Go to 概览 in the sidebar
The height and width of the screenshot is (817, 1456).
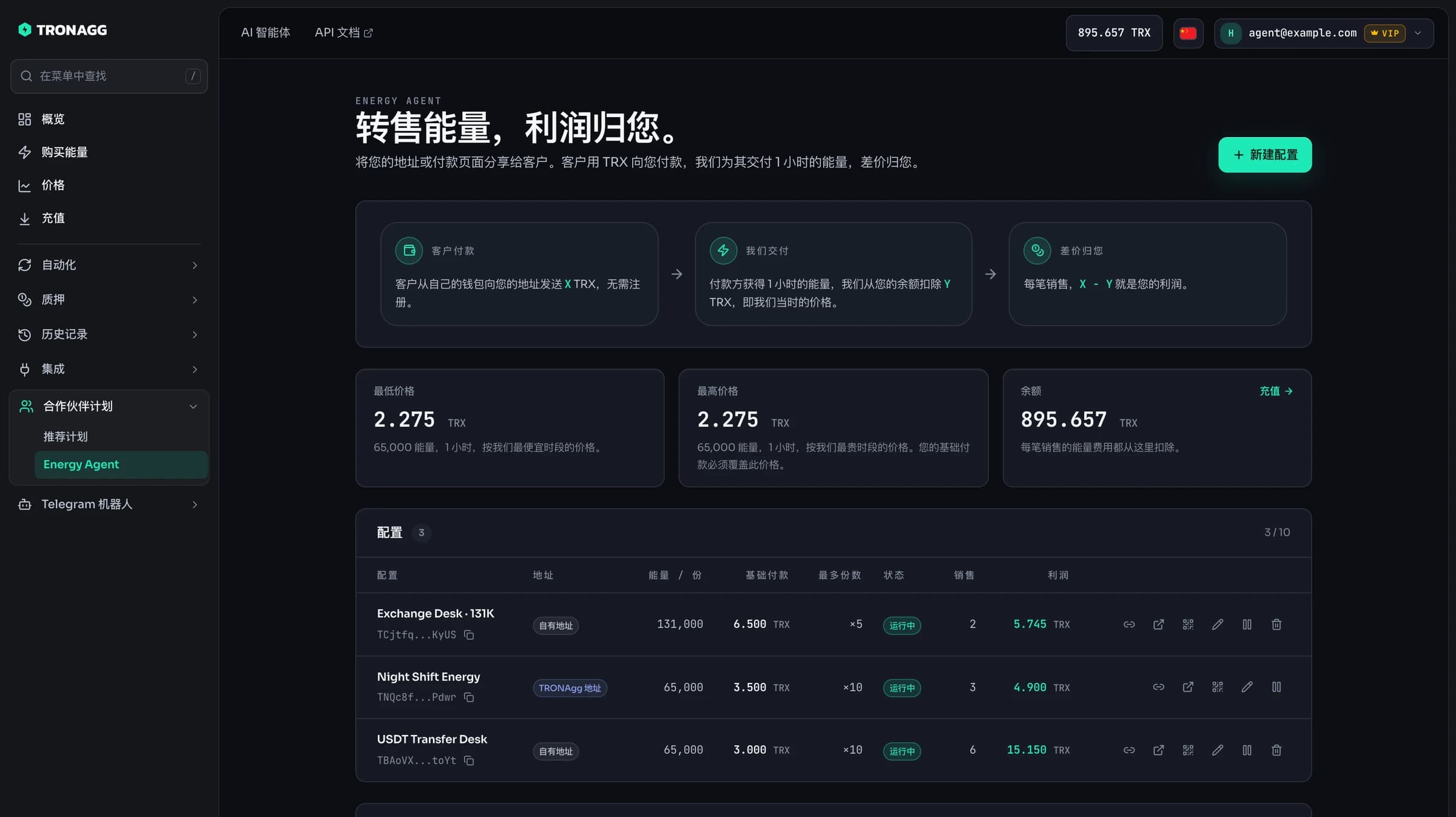[109, 119]
